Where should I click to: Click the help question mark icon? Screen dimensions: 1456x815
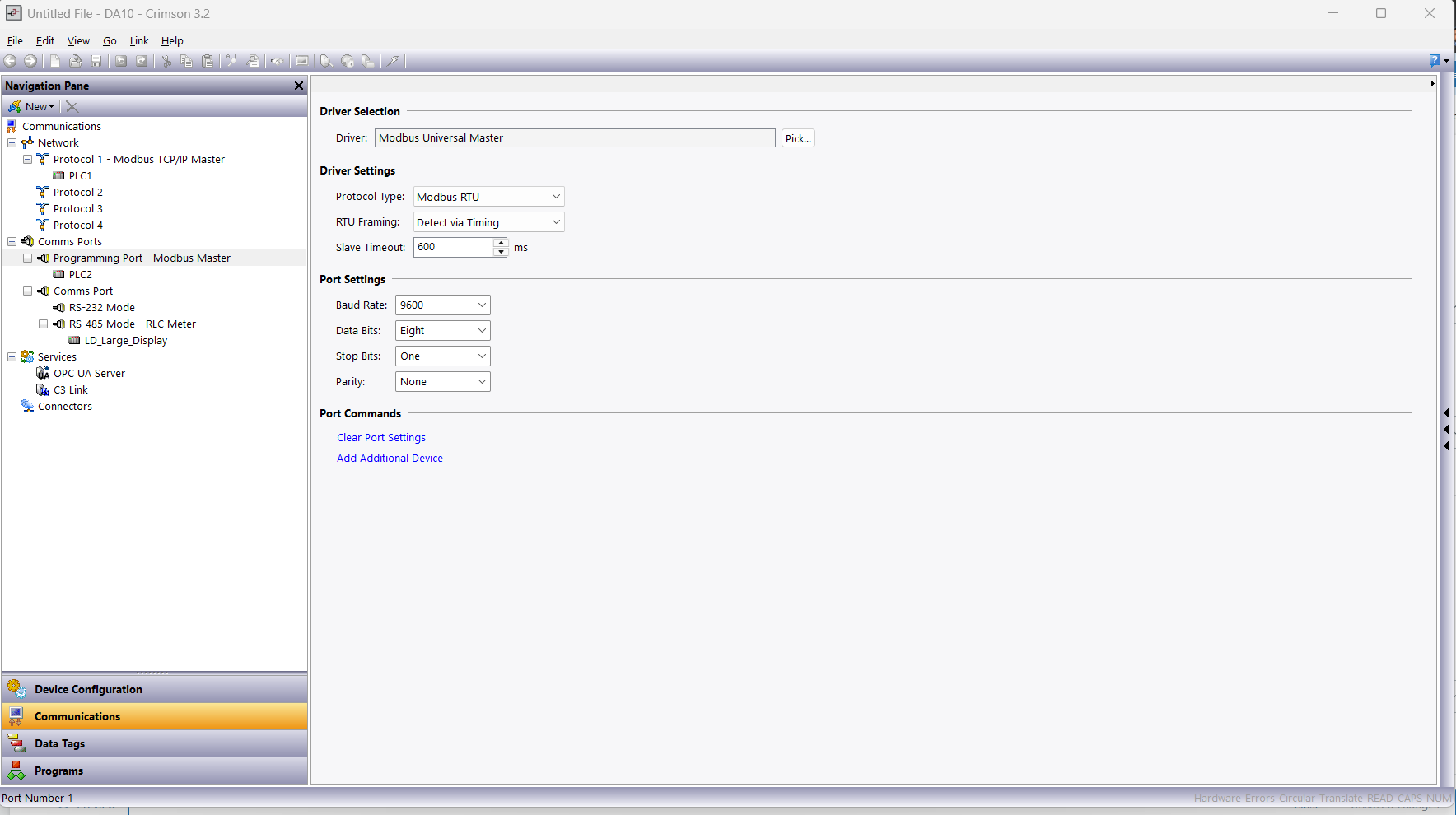click(1435, 60)
